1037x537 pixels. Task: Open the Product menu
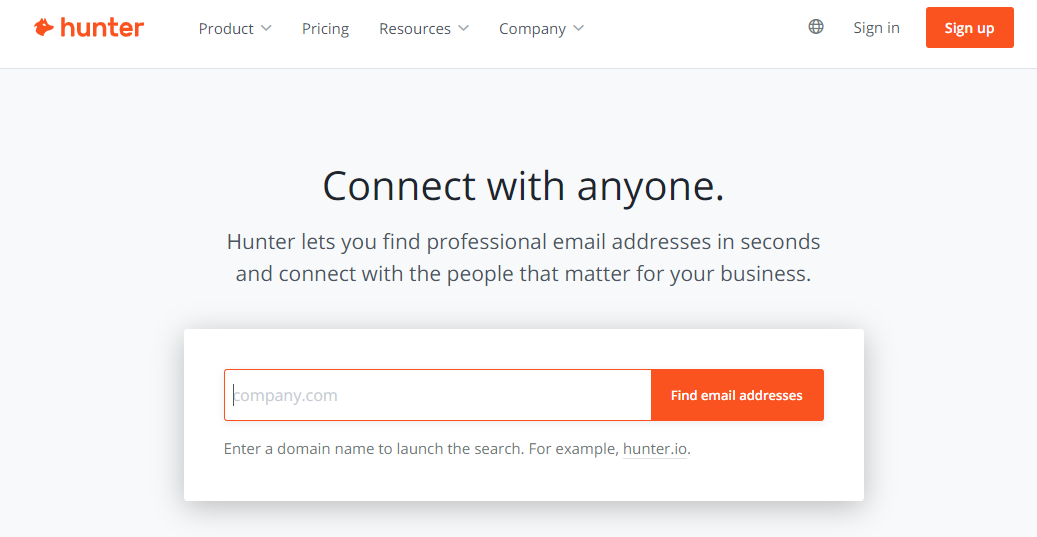pos(226,28)
